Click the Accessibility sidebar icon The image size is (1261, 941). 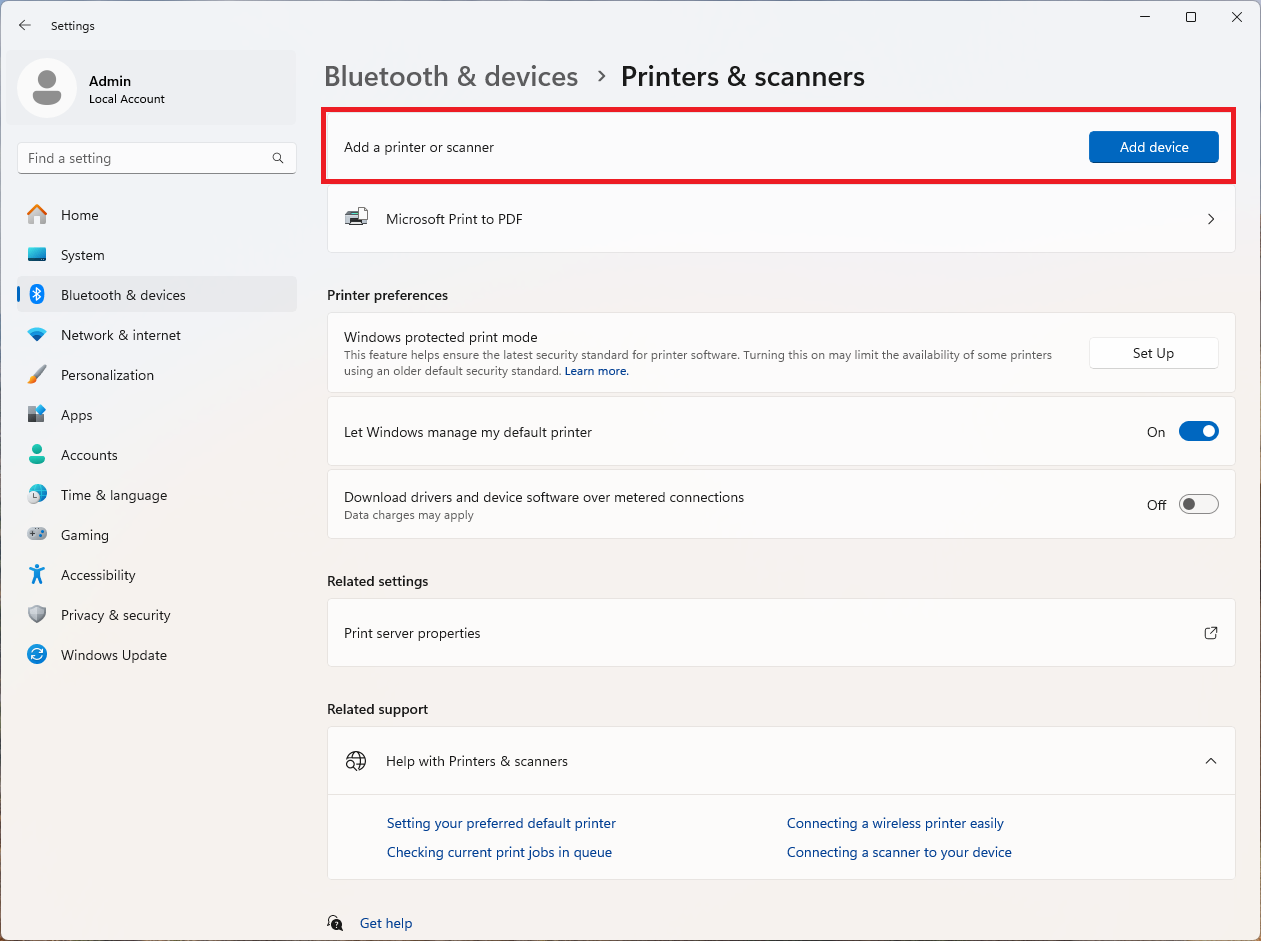coord(37,575)
